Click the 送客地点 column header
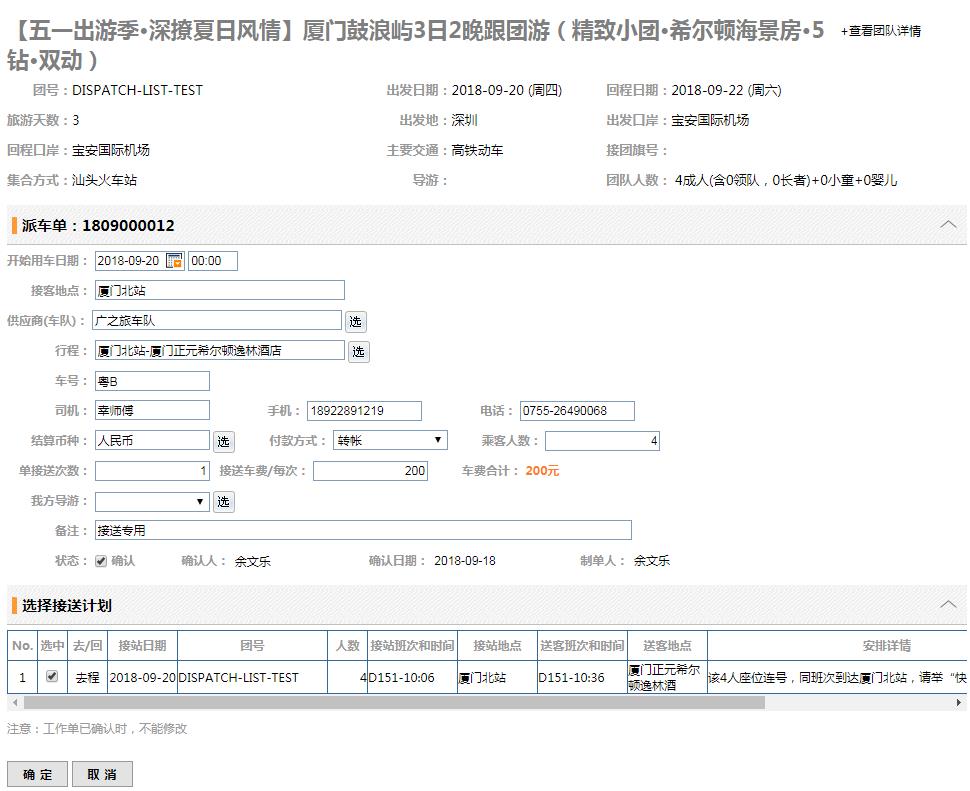The width and height of the screenshot is (970, 791). click(667, 646)
